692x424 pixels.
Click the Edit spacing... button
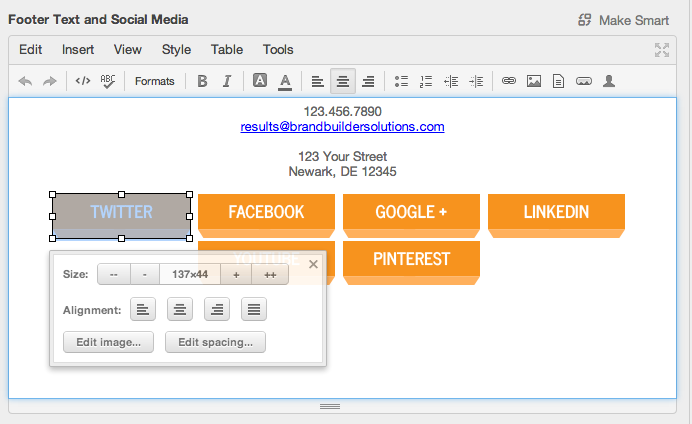coord(215,342)
